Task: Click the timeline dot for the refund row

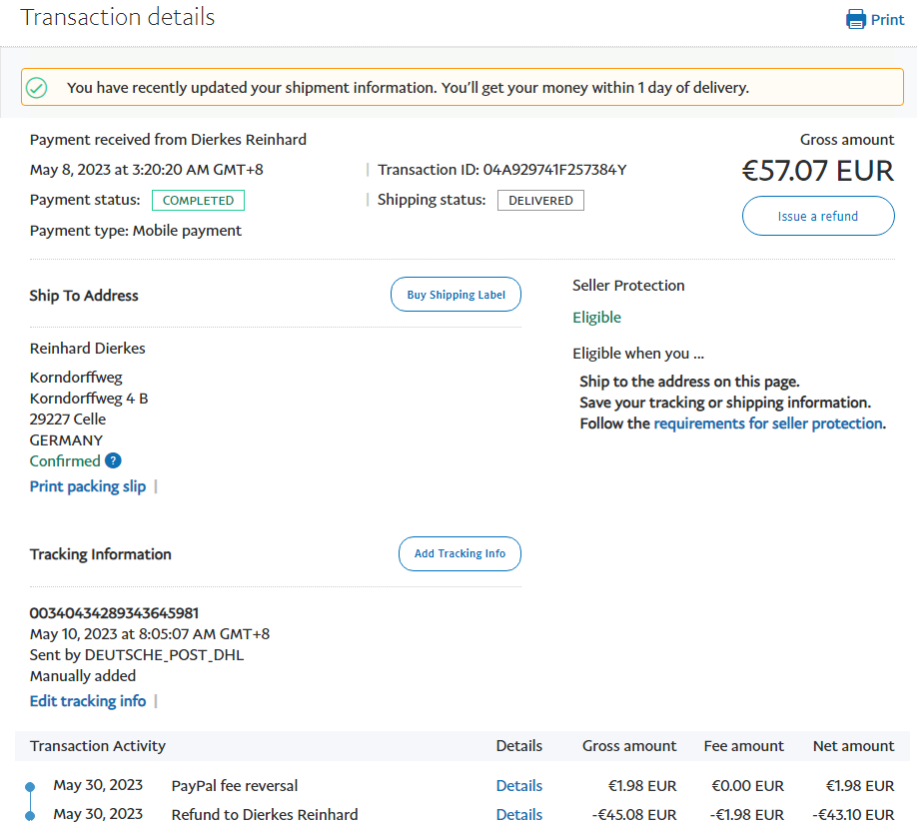Action: click(x=30, y=816)
